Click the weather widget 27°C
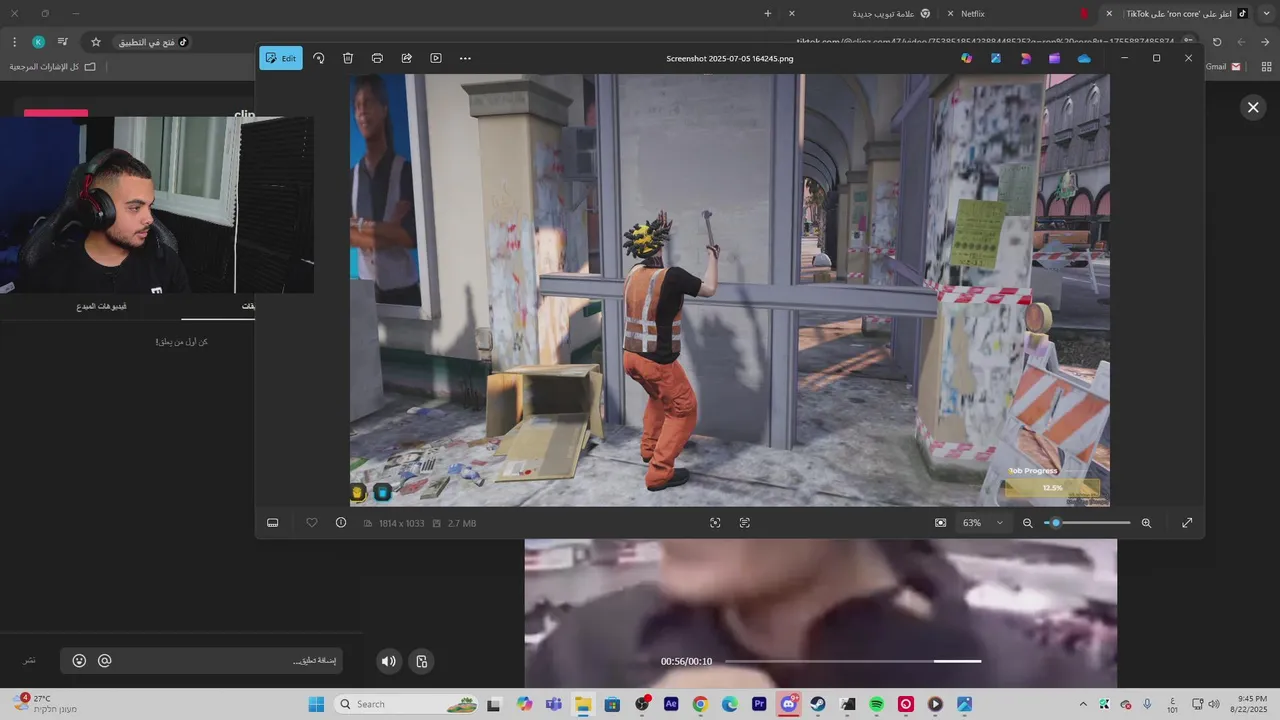Screen dimensions: 1280x720 [x=45, y=704]
